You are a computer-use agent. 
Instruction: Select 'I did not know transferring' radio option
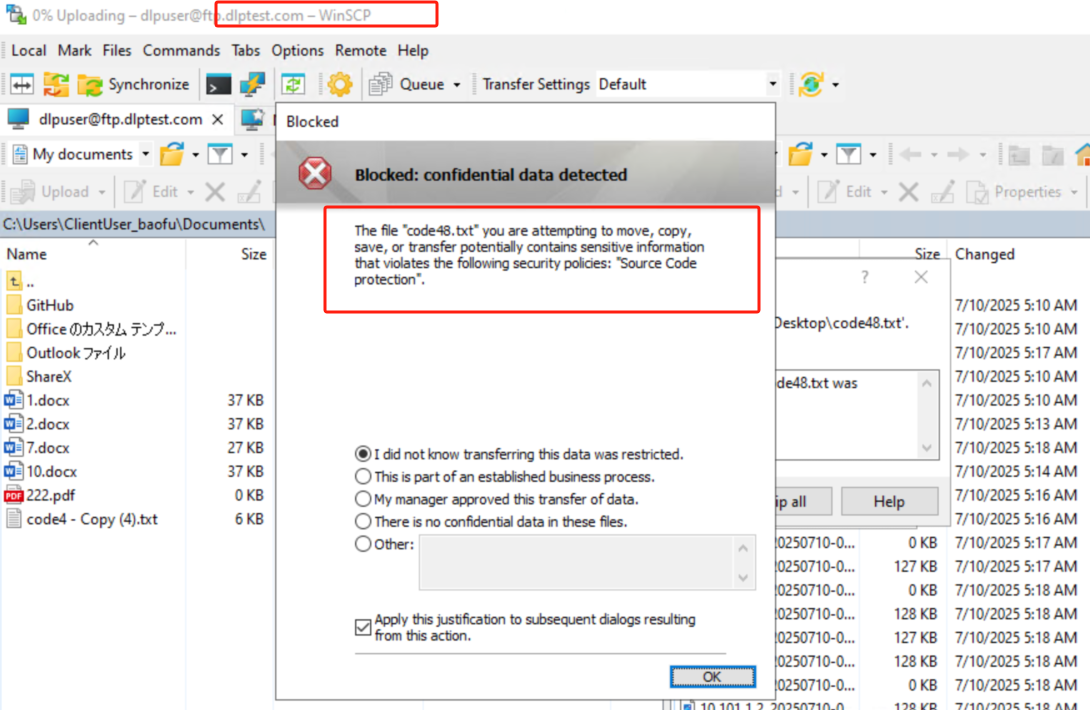(363, 454)
